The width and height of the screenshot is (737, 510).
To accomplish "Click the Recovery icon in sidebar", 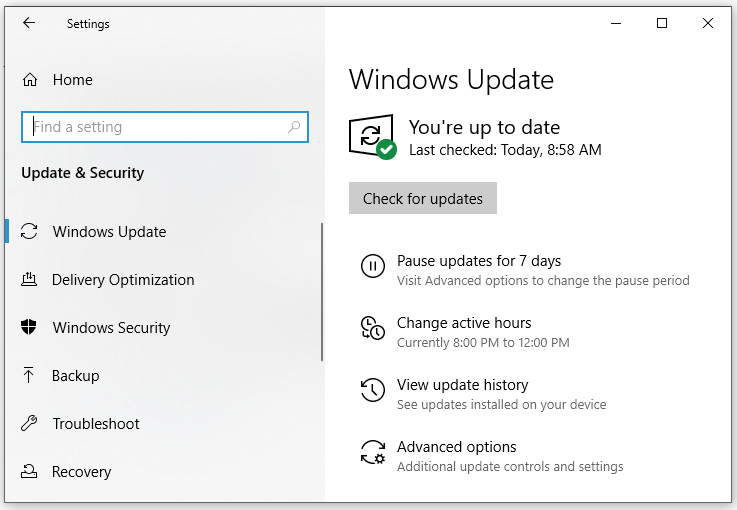I will pos(29,471).
